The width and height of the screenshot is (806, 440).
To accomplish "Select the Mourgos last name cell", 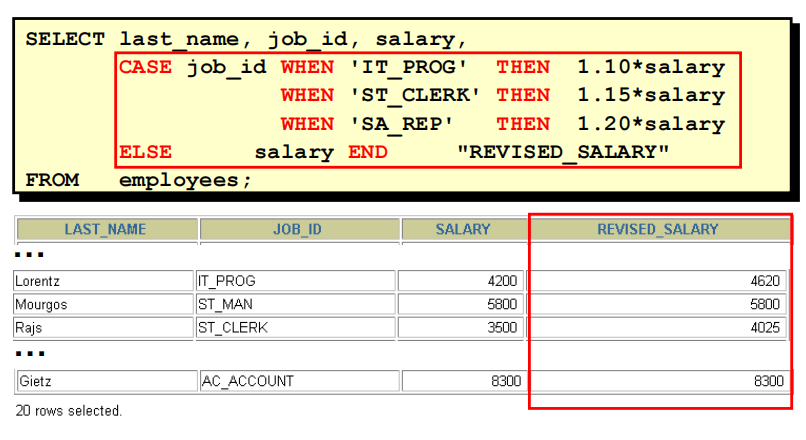I will coord(103,304).
